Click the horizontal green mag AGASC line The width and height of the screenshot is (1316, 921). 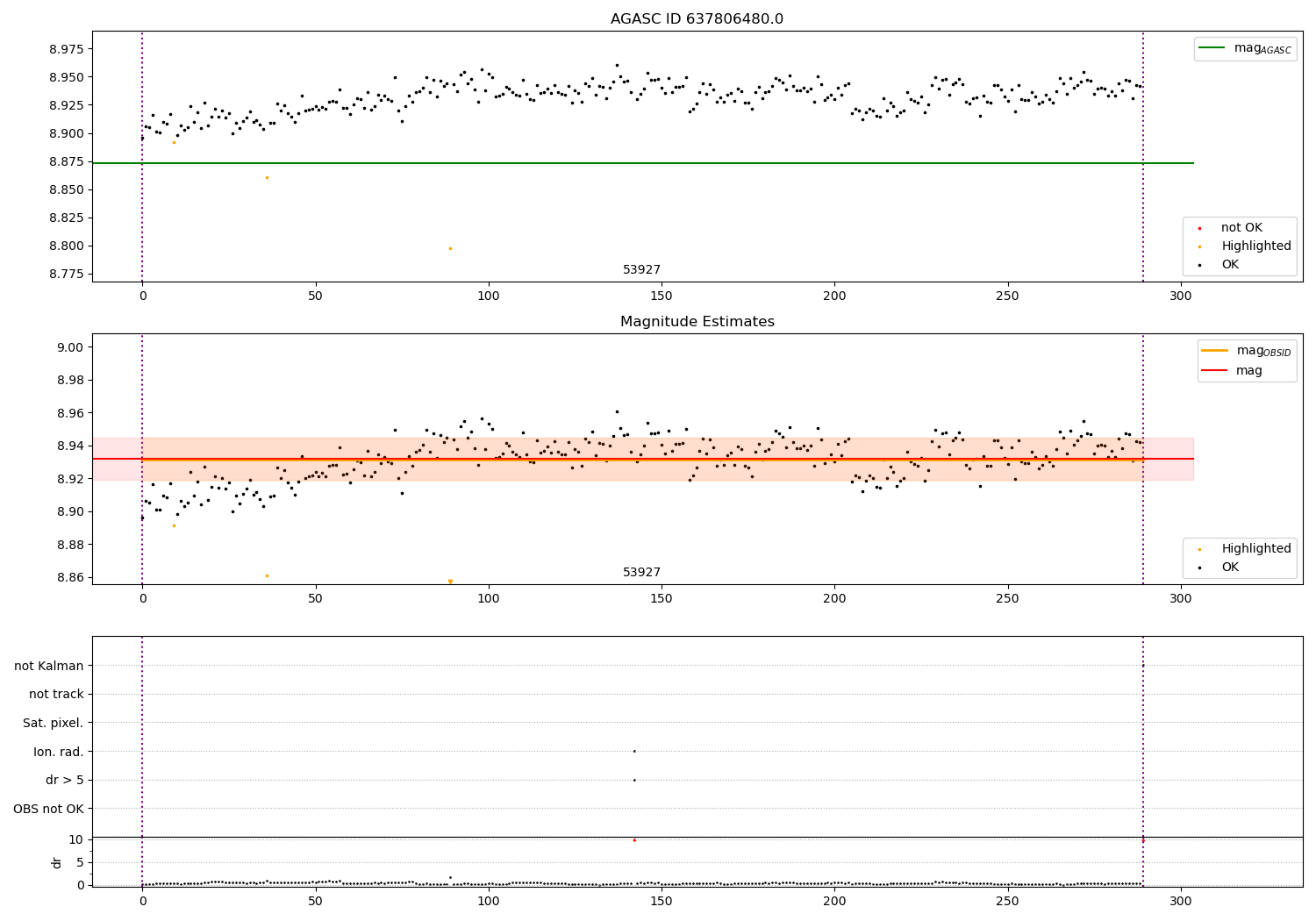(642, 163)
